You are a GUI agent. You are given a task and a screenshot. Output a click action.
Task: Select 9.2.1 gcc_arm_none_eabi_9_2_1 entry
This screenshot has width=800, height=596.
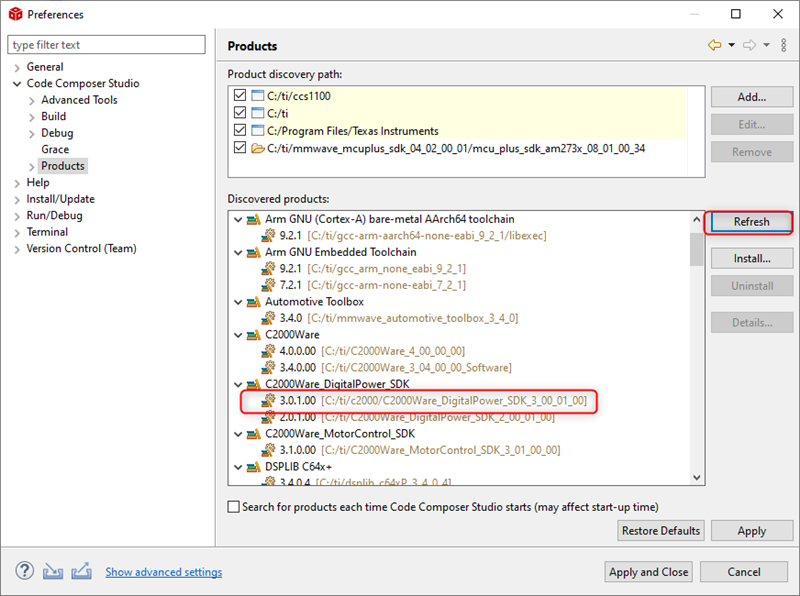point(363,268)
